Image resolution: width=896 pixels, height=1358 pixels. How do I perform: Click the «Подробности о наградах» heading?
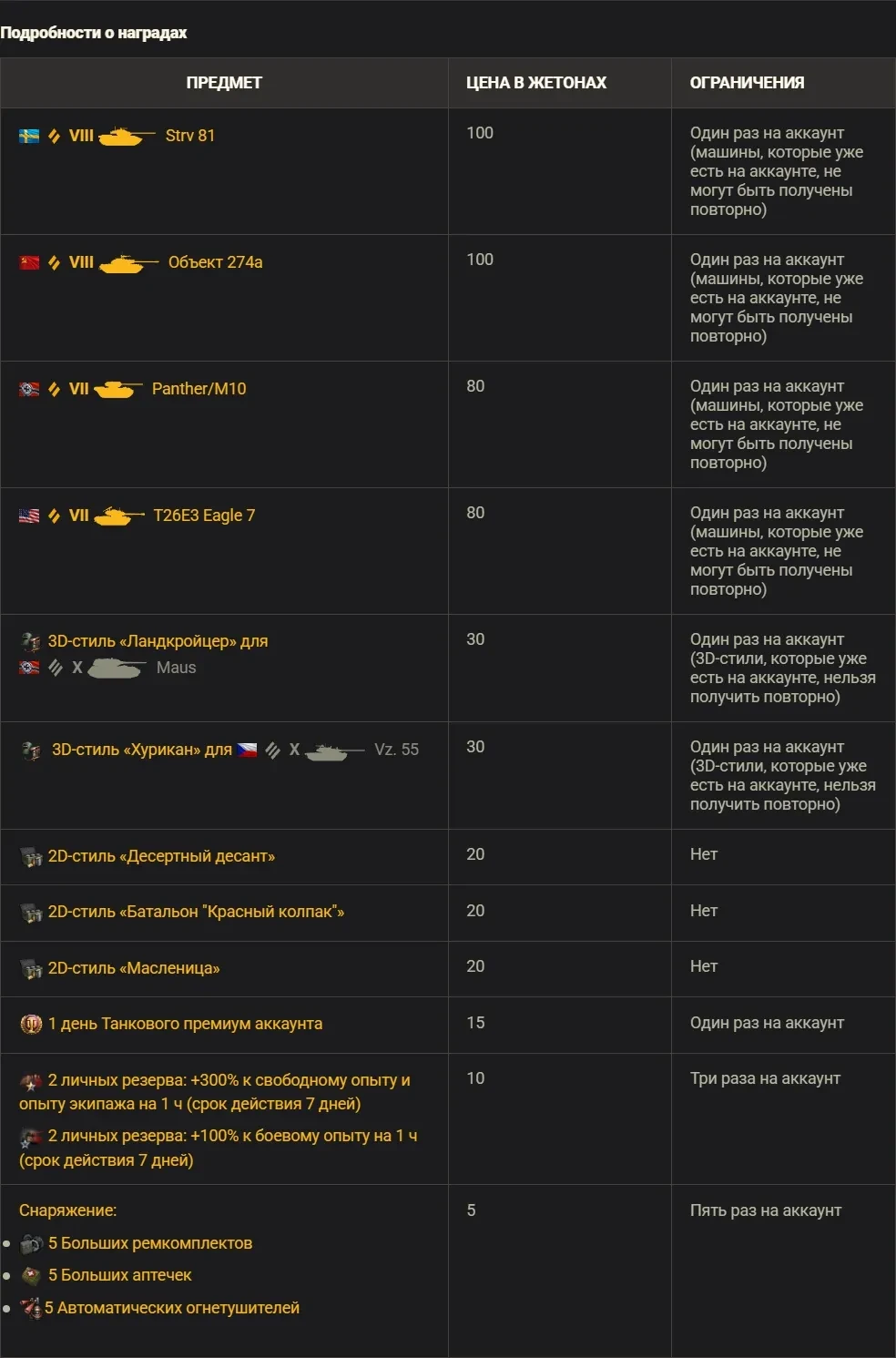coord(94,33)
